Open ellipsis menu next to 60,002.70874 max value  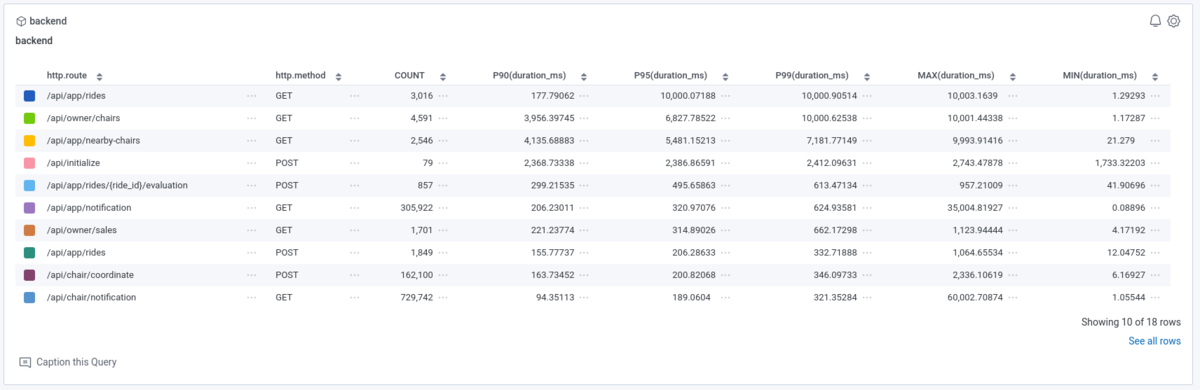pyautogui.click(x=1012, y=298)
